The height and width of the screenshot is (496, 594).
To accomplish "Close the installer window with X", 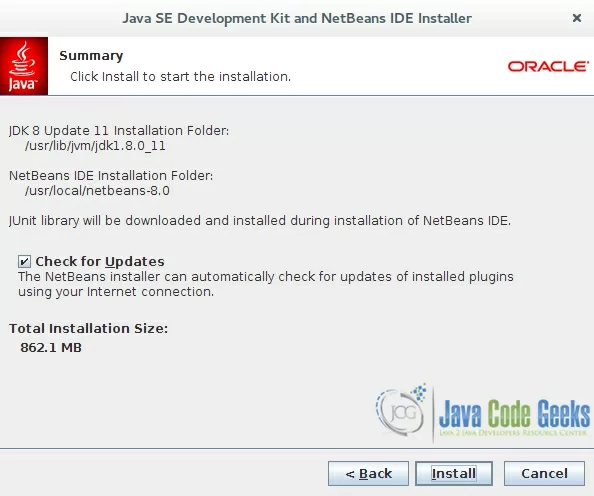I will point(577,18).
